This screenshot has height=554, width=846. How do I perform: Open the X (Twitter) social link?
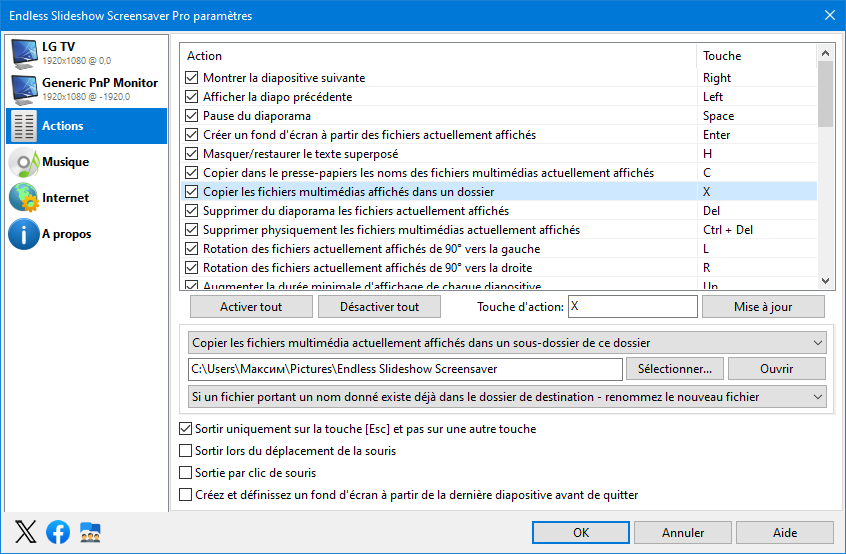pyautogui.click(x=25, y=532)
